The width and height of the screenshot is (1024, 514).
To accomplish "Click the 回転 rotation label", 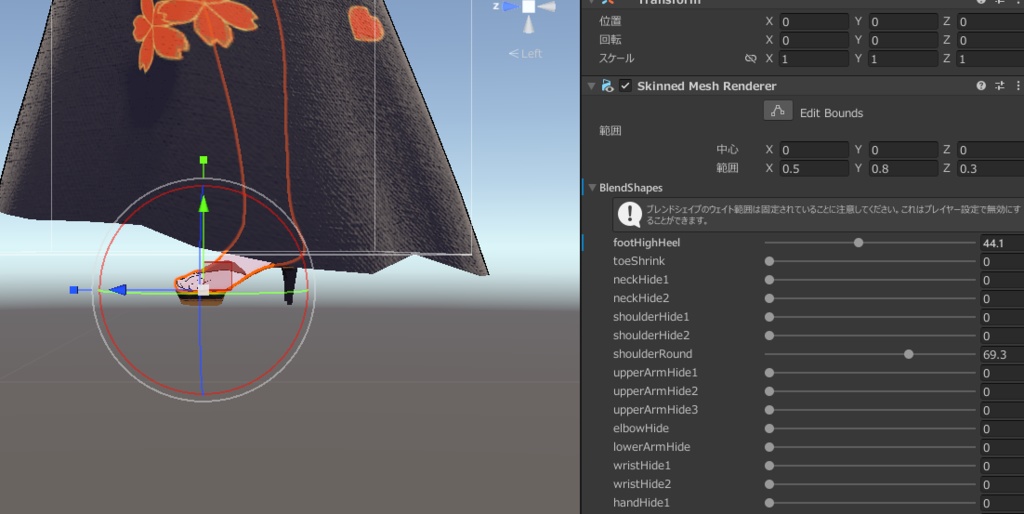I will [610, 40].
